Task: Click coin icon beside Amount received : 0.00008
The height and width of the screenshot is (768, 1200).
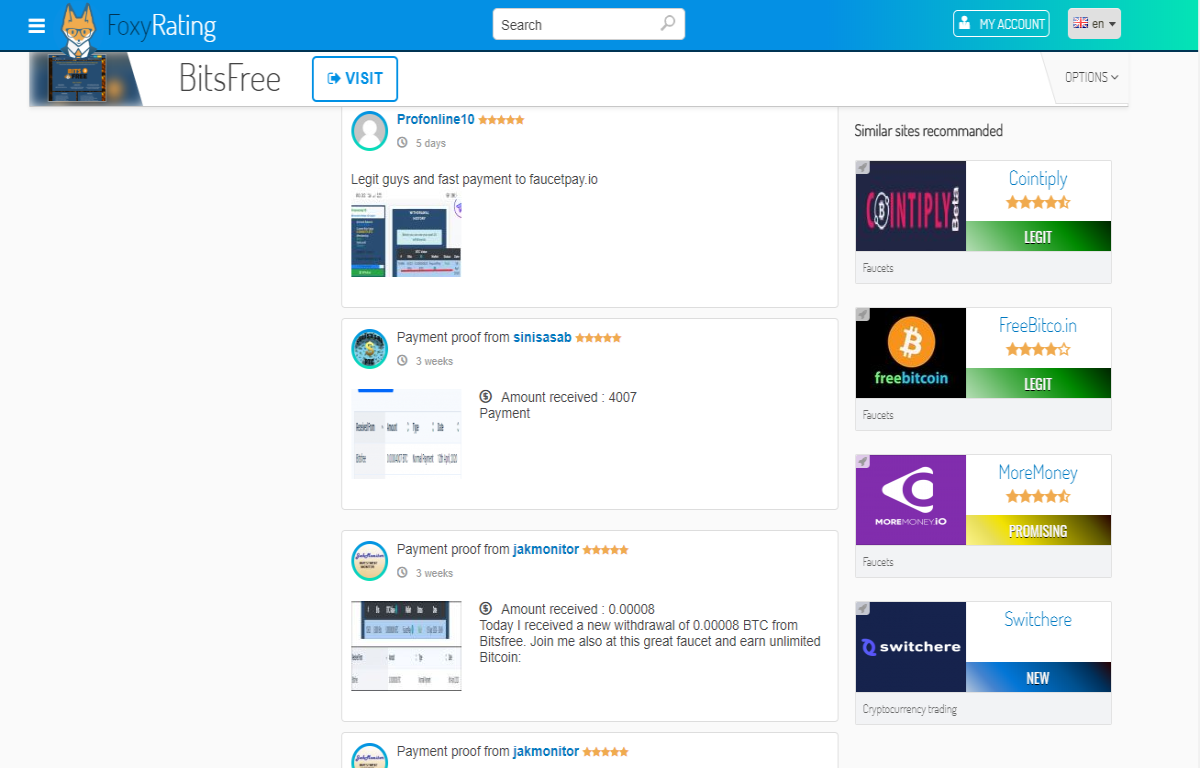Action: [x=486, y=609]
